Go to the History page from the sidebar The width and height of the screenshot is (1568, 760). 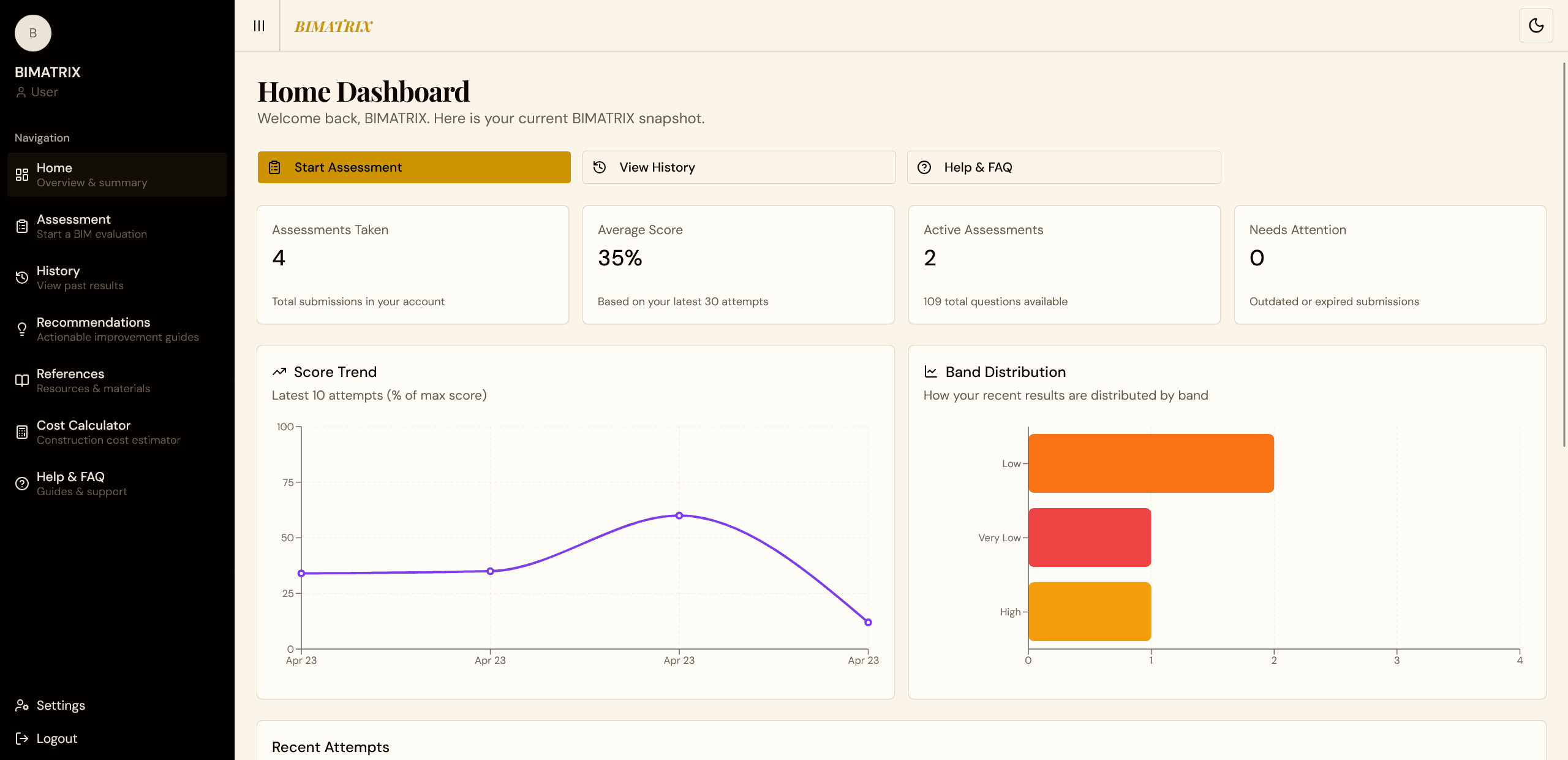tap(117, 278)
